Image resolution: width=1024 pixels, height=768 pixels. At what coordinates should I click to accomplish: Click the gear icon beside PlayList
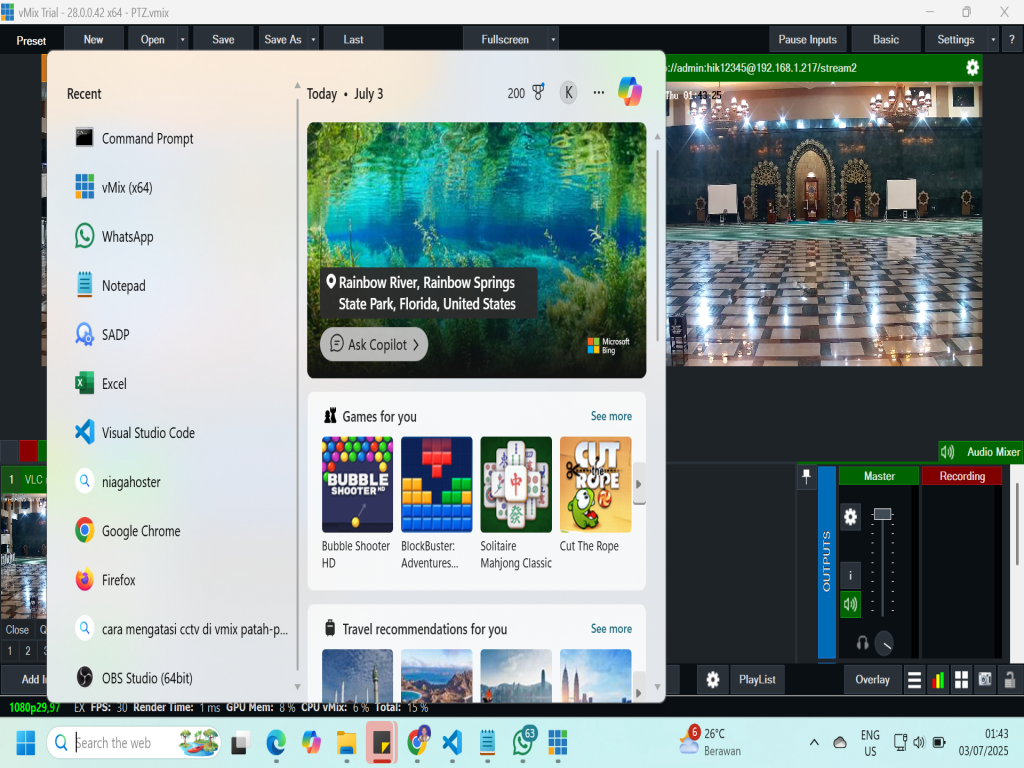tap(712, 680)
